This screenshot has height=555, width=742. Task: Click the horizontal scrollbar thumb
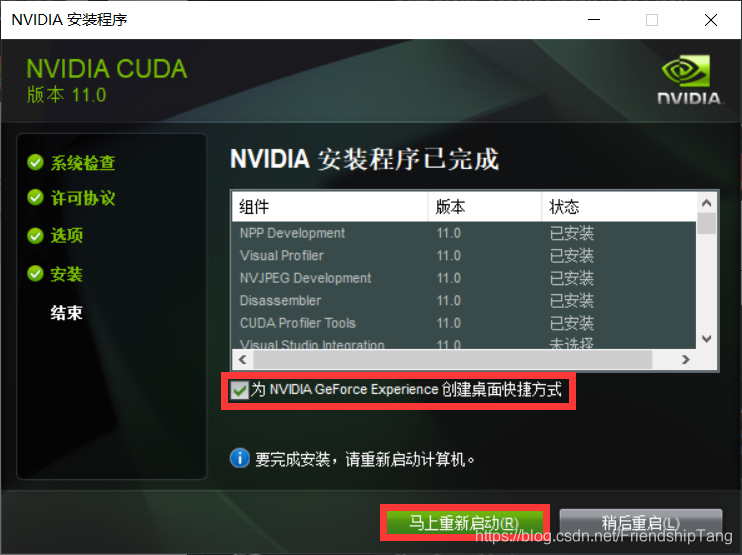coord(453,360)
